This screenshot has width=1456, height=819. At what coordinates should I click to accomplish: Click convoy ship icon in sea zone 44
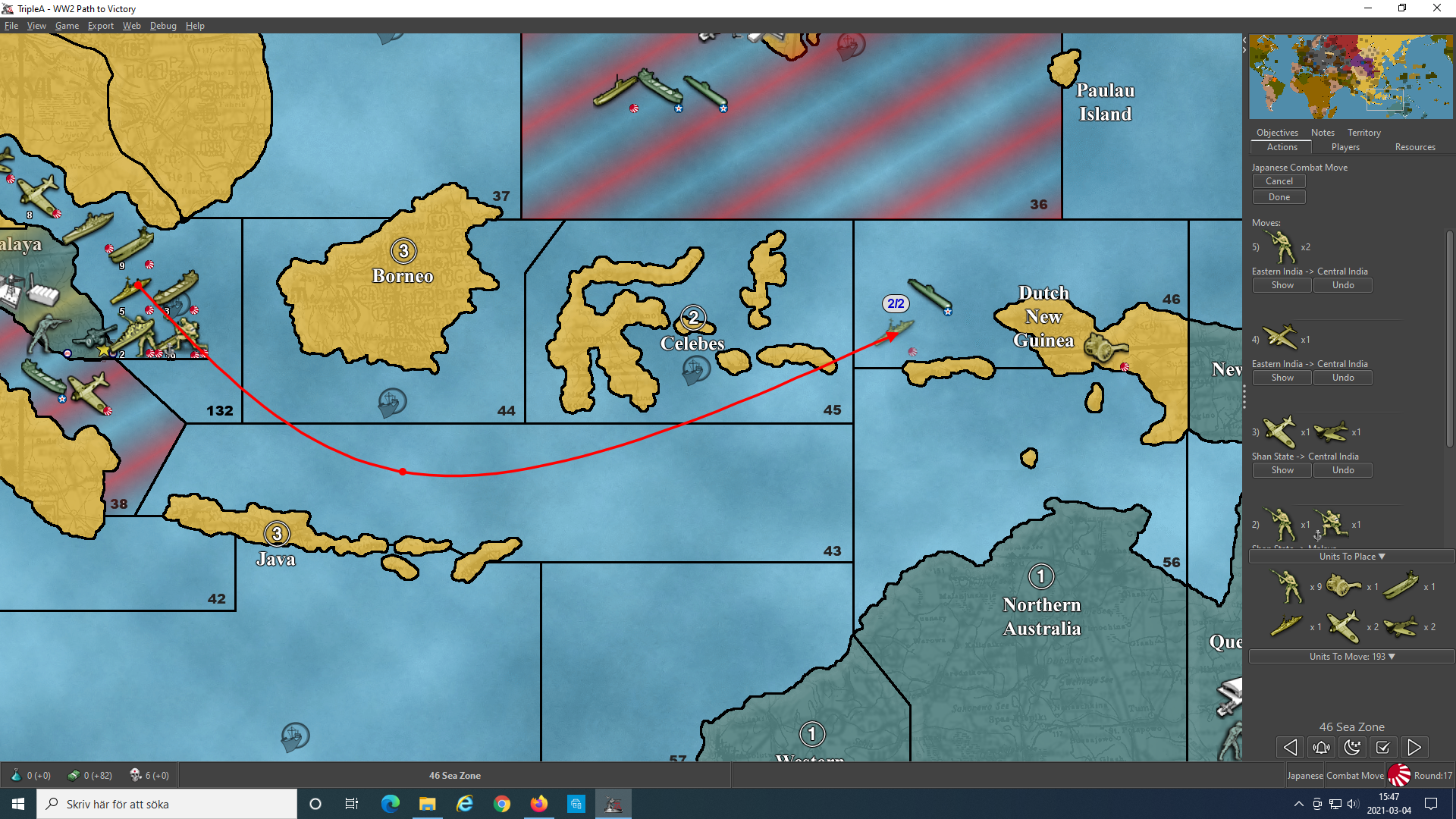(x=391, y=402)
